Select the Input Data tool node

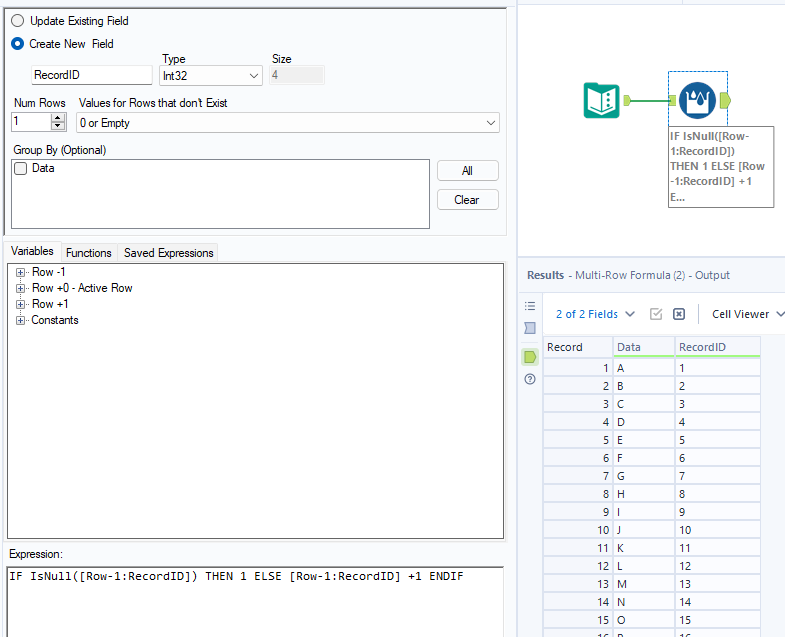(x=602, y=100)
